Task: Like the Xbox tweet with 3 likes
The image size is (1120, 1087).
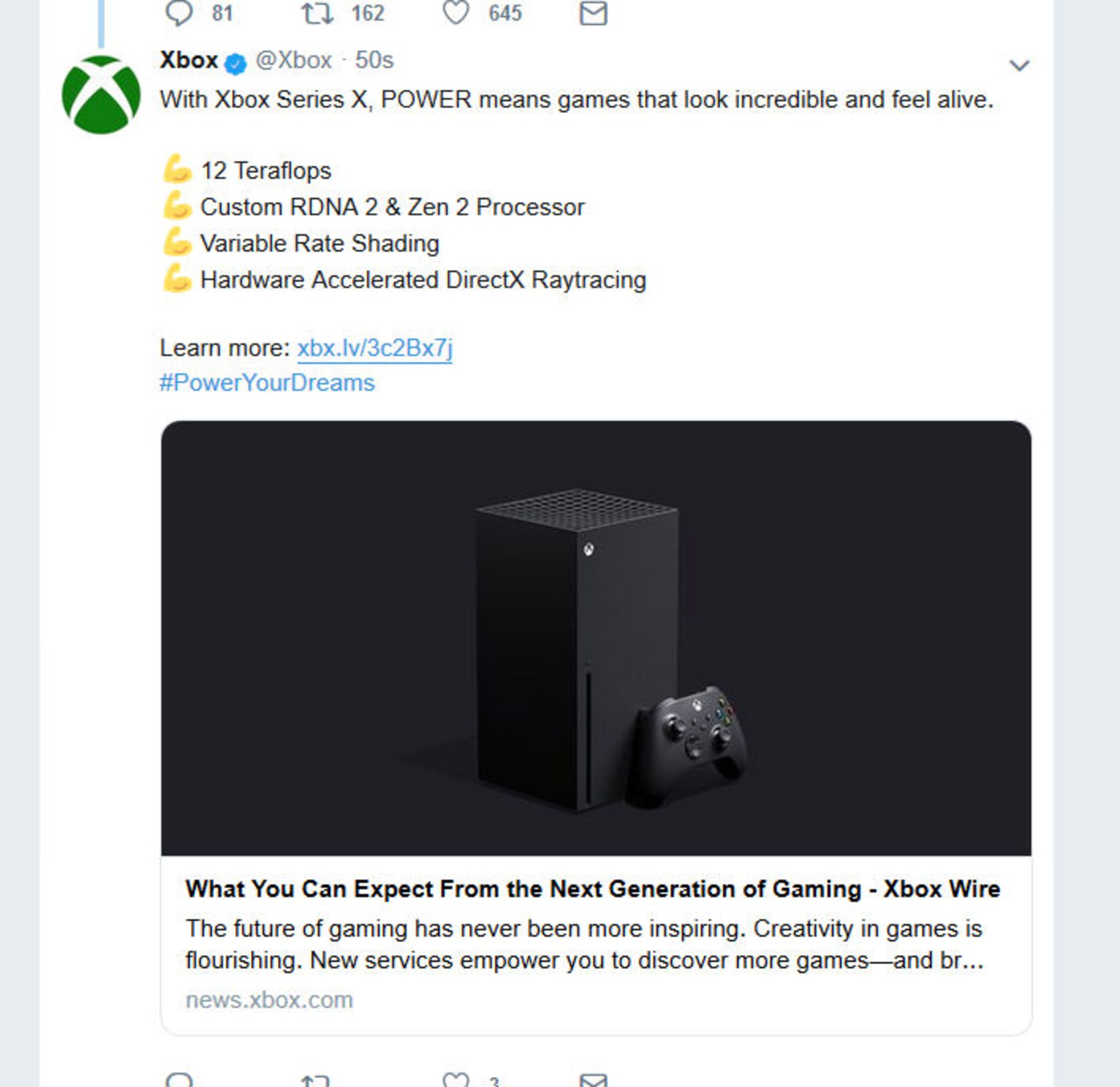Action: tap(456, 1079)
